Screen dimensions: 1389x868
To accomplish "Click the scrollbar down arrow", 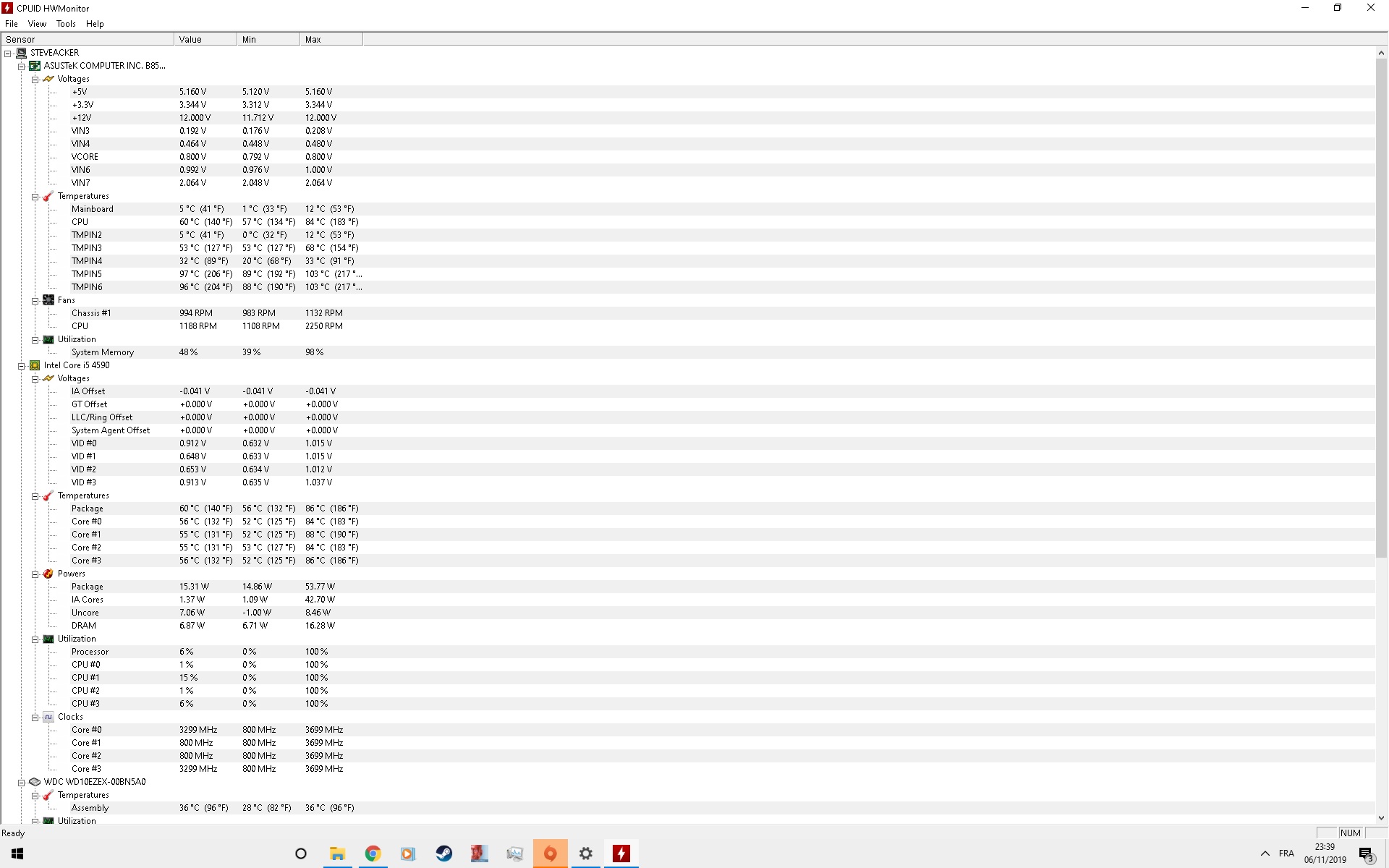I will (x=1381, y=818).
